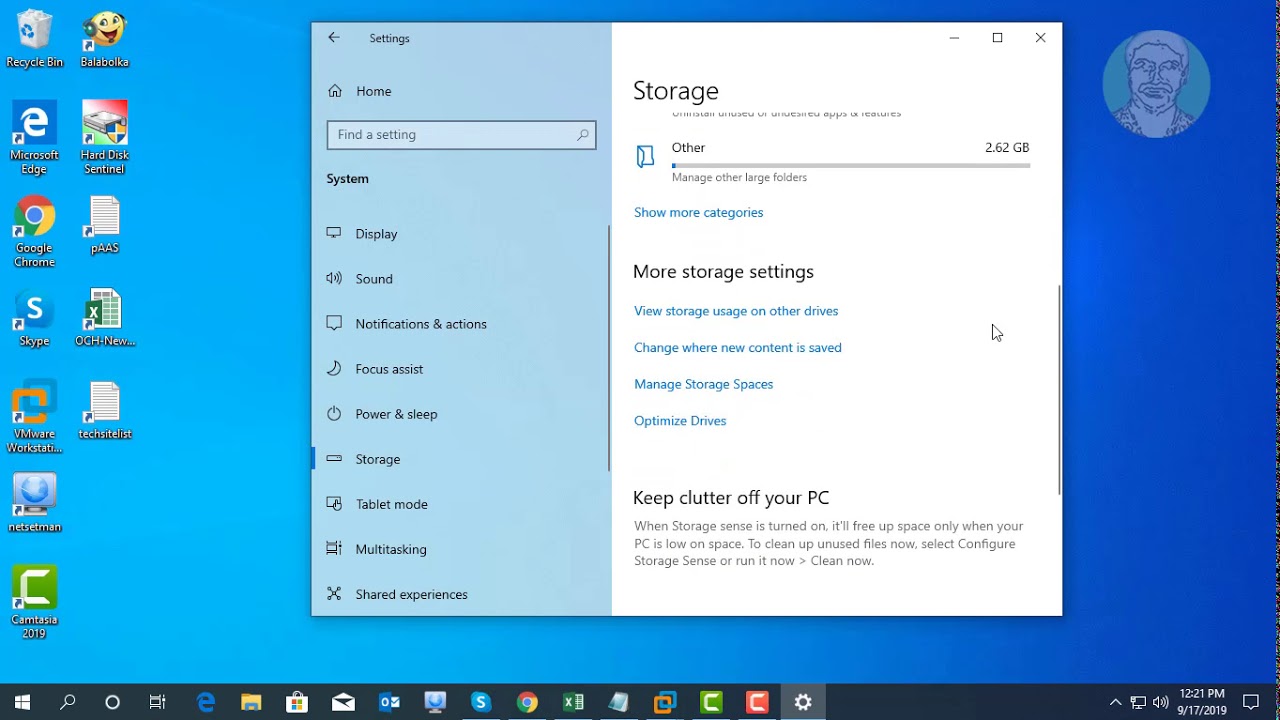The image size is (1280, 720).
Task: Click Keep clutter off your PC heading
Action: [x=731, y=498]
